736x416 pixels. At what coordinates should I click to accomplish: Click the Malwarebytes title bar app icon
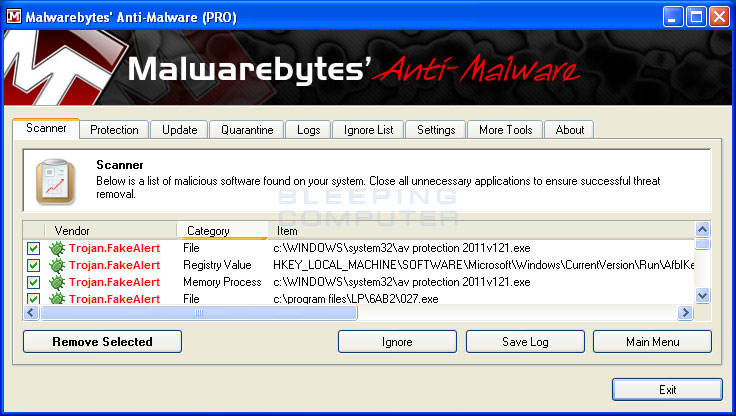pyautogui.click(x=14, y=16)
